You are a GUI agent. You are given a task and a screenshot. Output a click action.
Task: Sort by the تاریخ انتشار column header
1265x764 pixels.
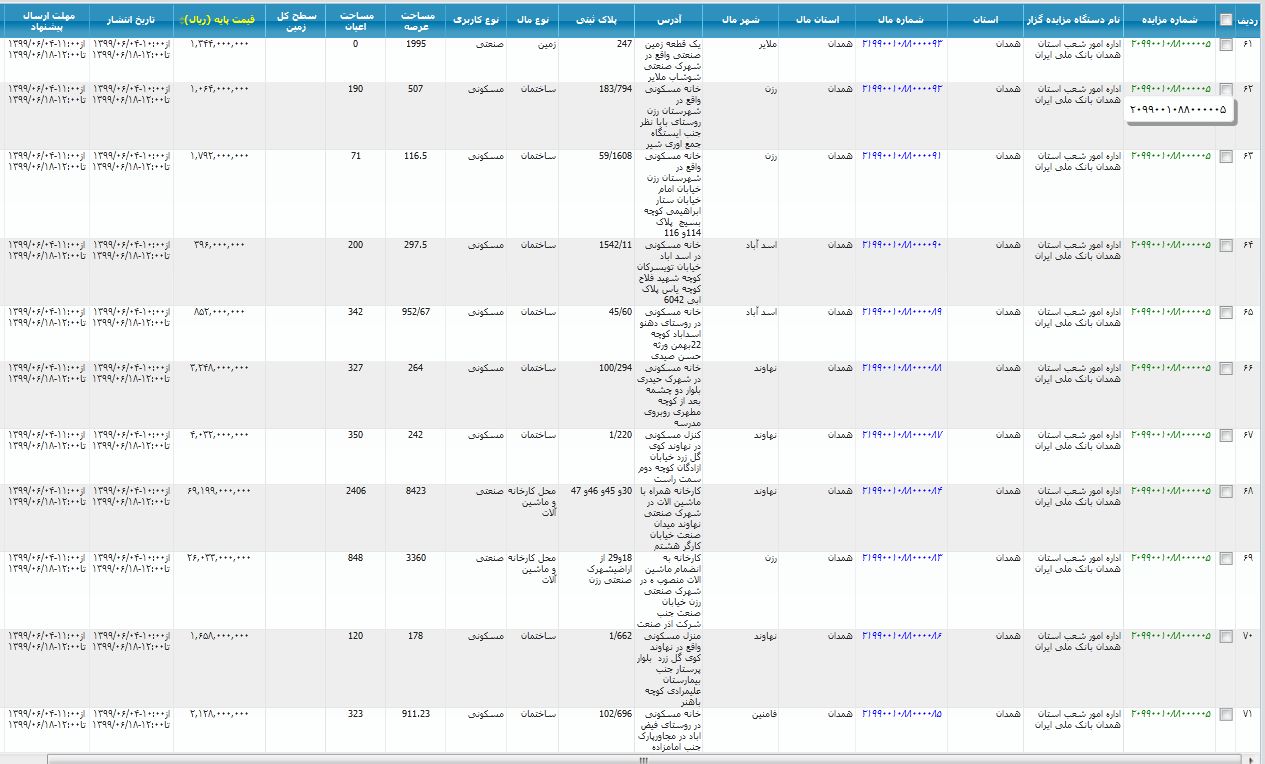tap(132, 19)
